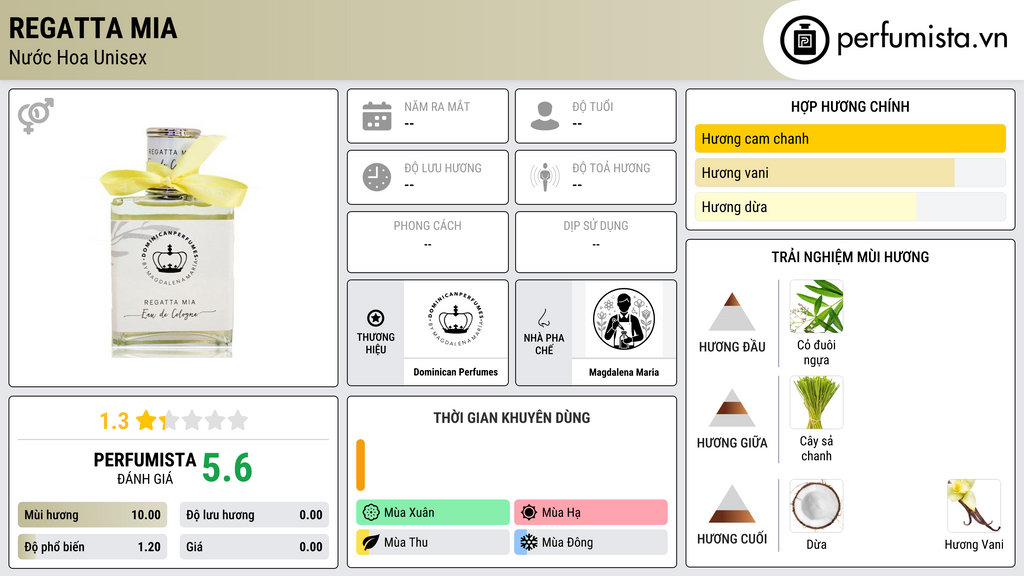Image resolution: width=1024 pixels, height=576 pixels.
Task: Click the first filled rating star
Action: pos(146,420)
